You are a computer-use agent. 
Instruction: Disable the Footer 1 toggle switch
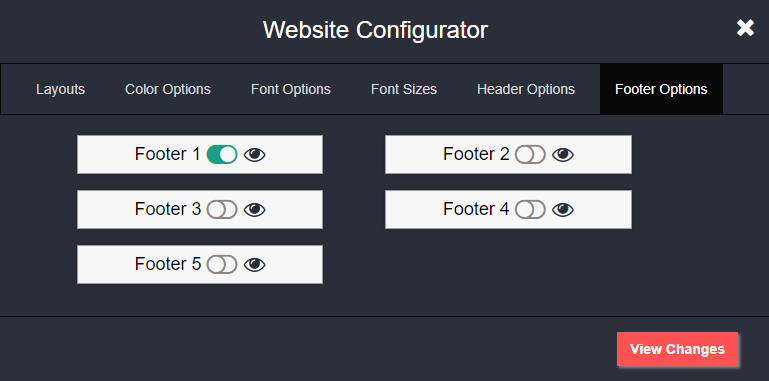(x=222, y=154)
